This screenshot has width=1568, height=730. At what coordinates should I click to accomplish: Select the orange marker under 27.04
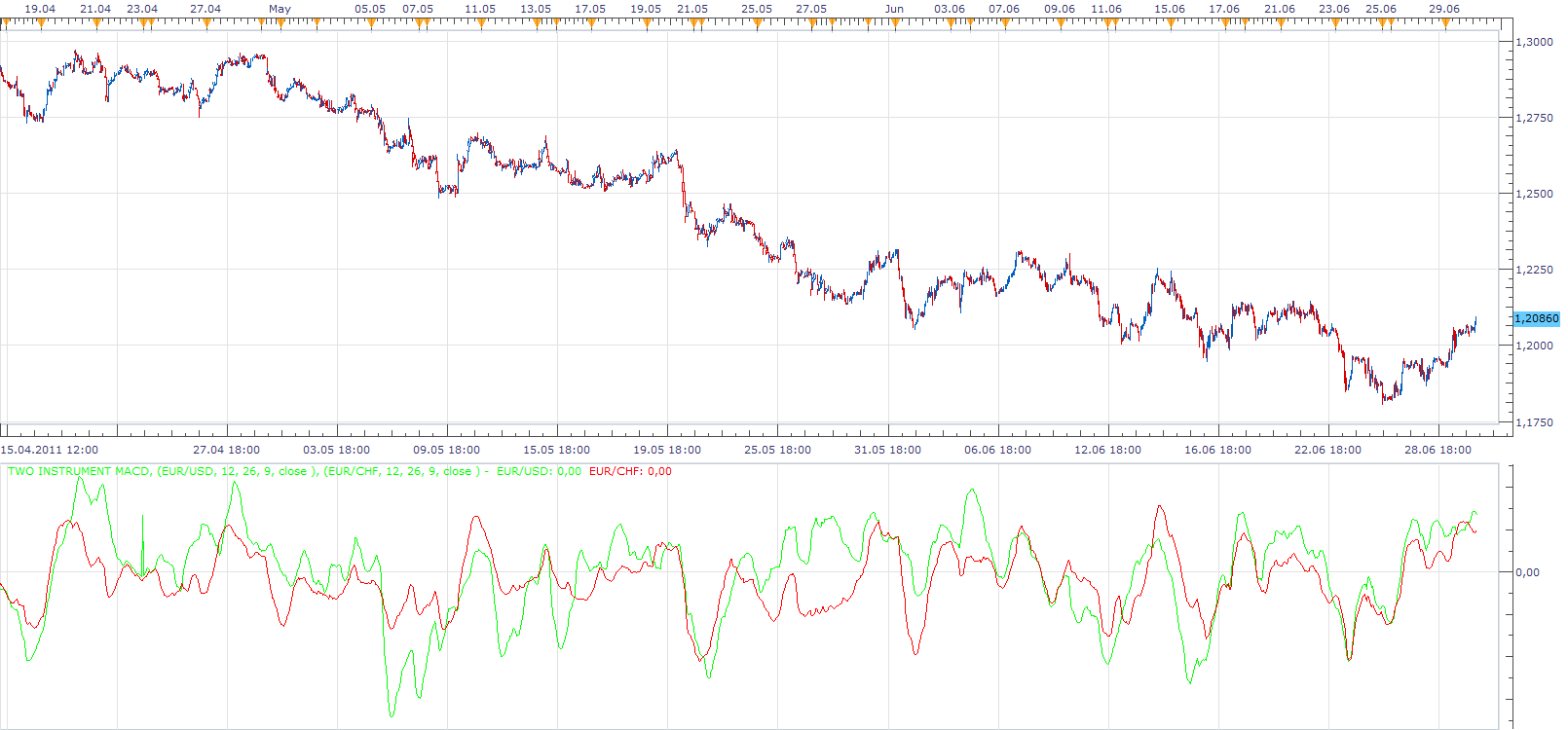coord(205,23)
